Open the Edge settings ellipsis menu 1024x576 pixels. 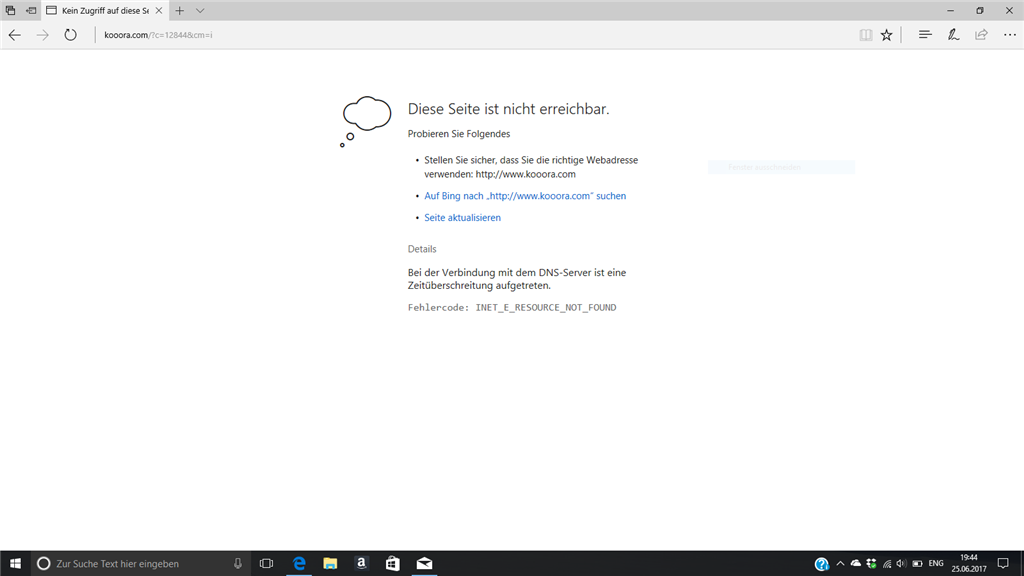(1010, 35)
